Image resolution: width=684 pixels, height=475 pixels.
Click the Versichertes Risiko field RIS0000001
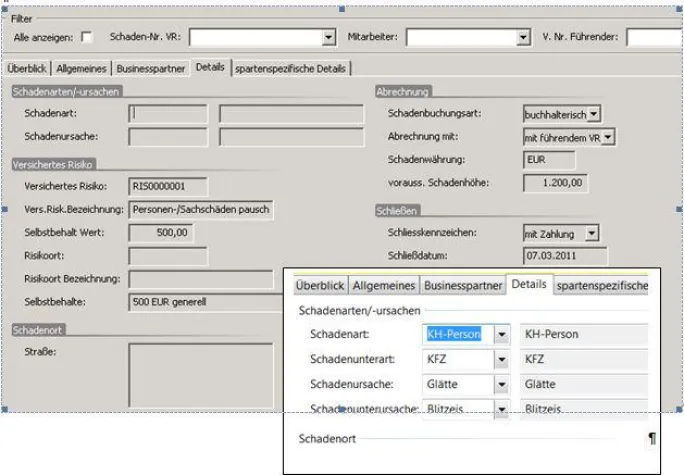pos(168,185)
